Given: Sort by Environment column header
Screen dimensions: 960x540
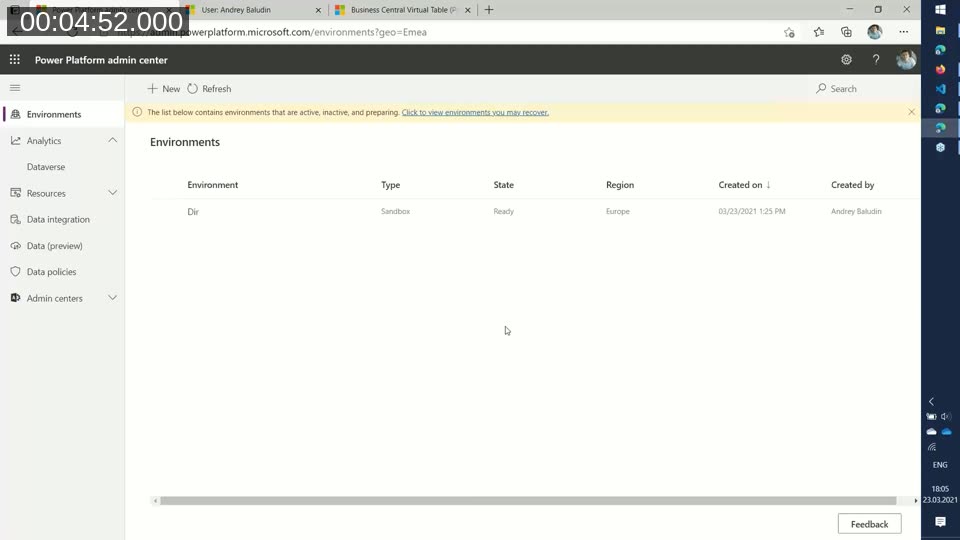Looking at the screenshot, I should tap(212, 185).
